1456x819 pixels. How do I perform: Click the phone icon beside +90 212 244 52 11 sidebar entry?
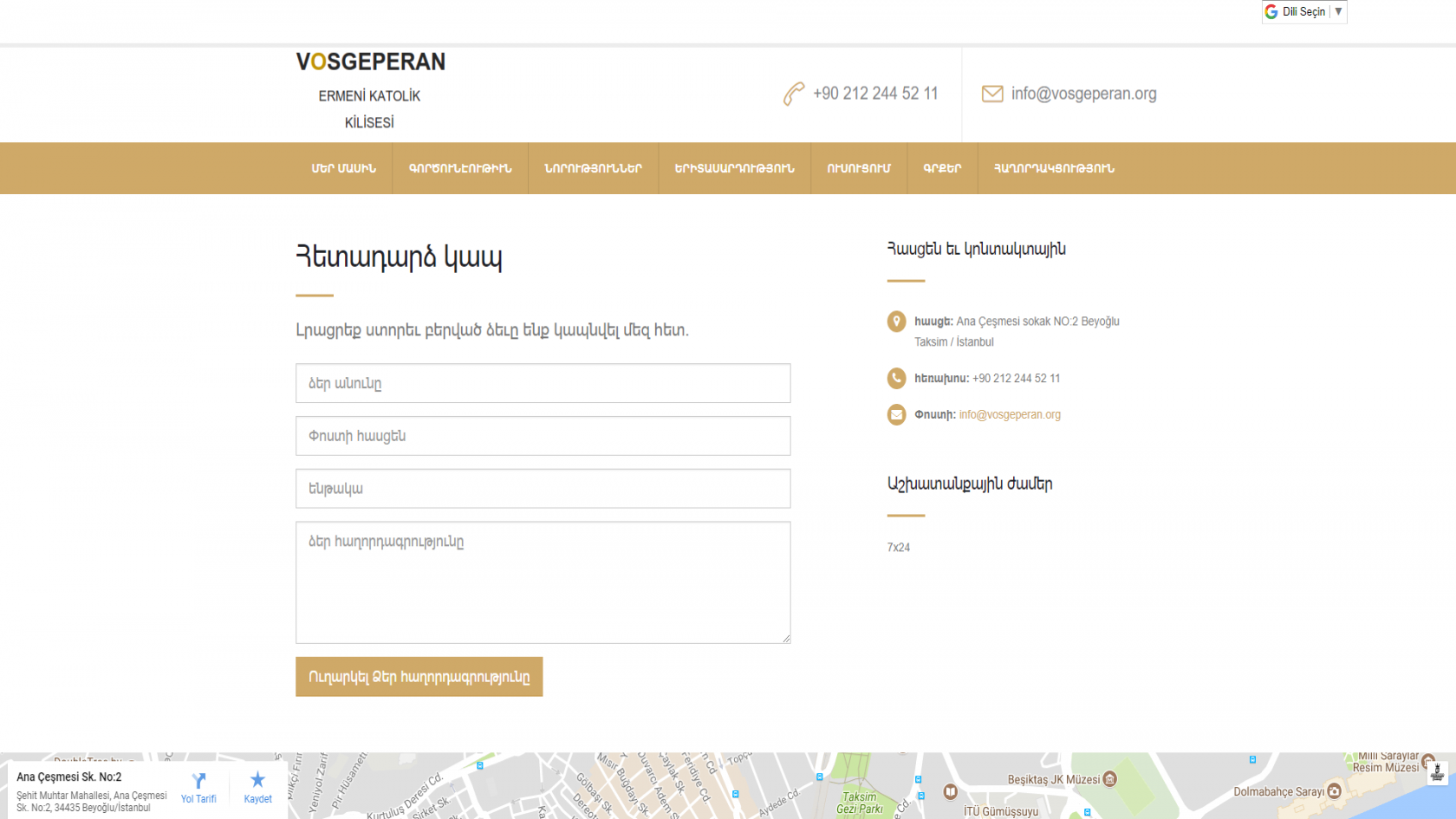click(896, 378)
